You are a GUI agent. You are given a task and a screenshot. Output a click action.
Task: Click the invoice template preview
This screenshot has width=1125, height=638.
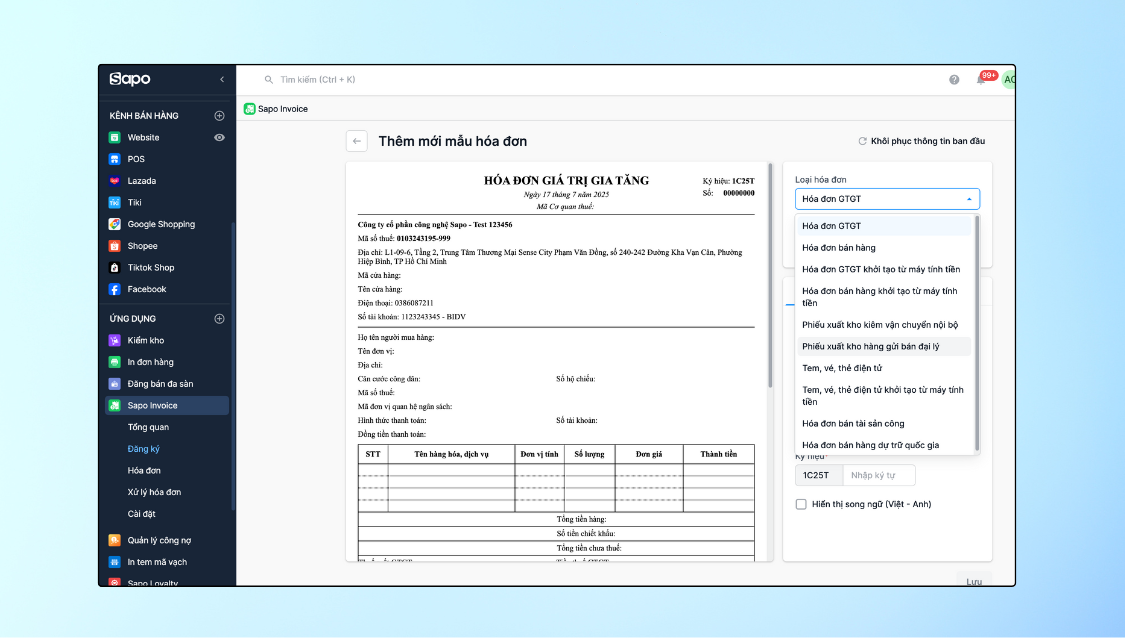556,362
